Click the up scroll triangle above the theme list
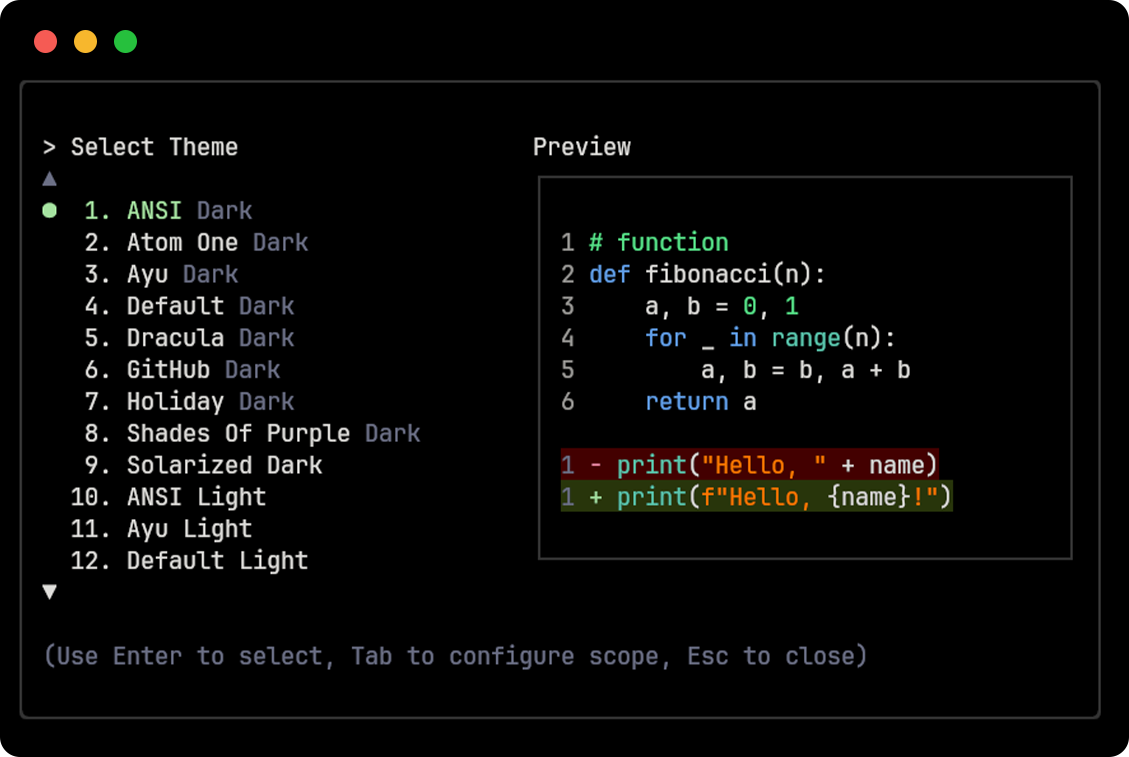The image size is (1129, 757). point(50,178)
